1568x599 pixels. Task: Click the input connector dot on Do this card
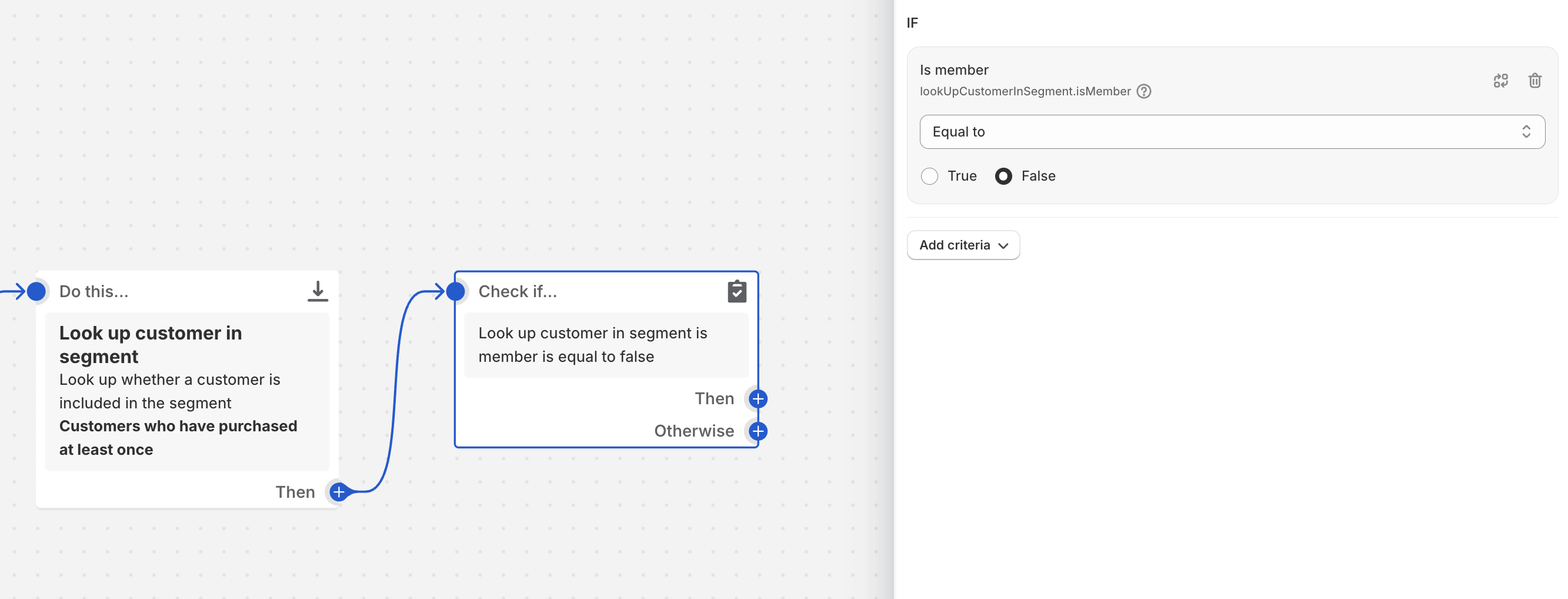coord(36,292)
